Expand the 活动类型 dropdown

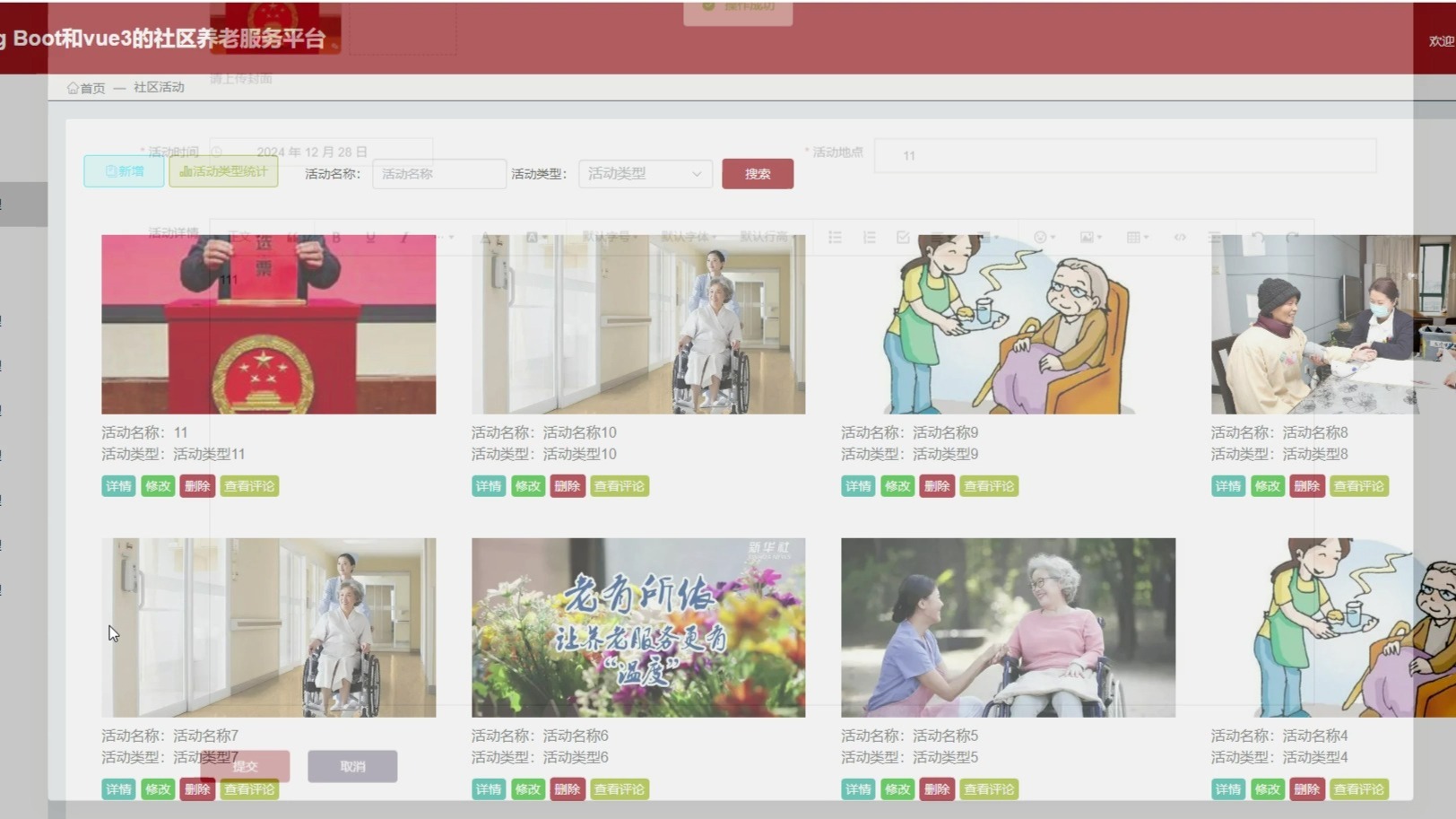[x=646, y=174]
